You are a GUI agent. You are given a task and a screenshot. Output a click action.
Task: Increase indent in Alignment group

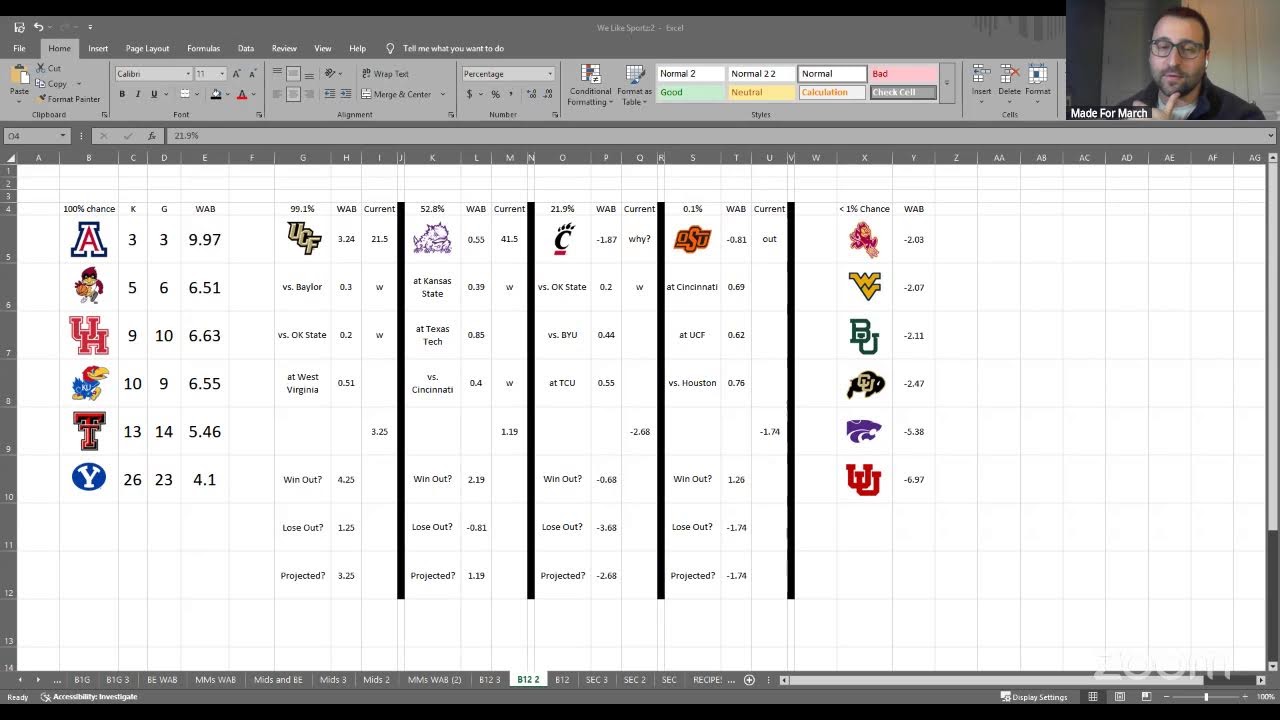click(x=344, y=94)
